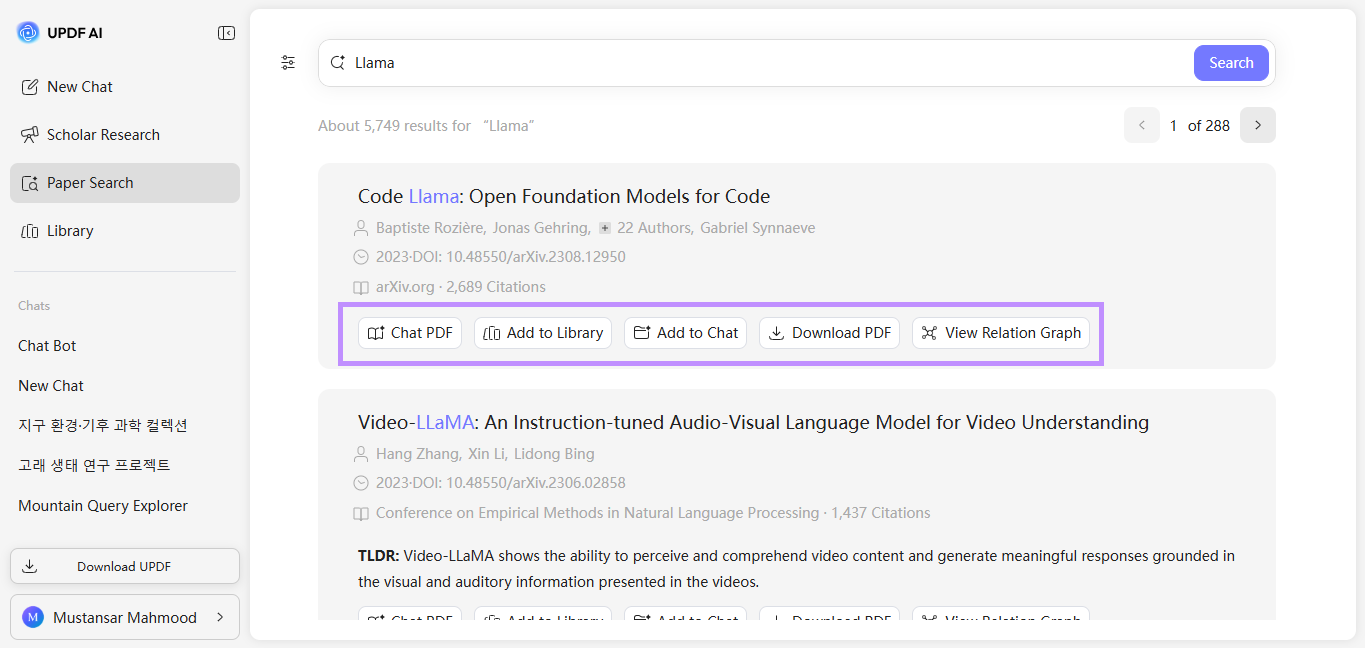Click DOI 10.48550/arXiv.2306.02858 text
1365x648 pixels.
[517, 483]
